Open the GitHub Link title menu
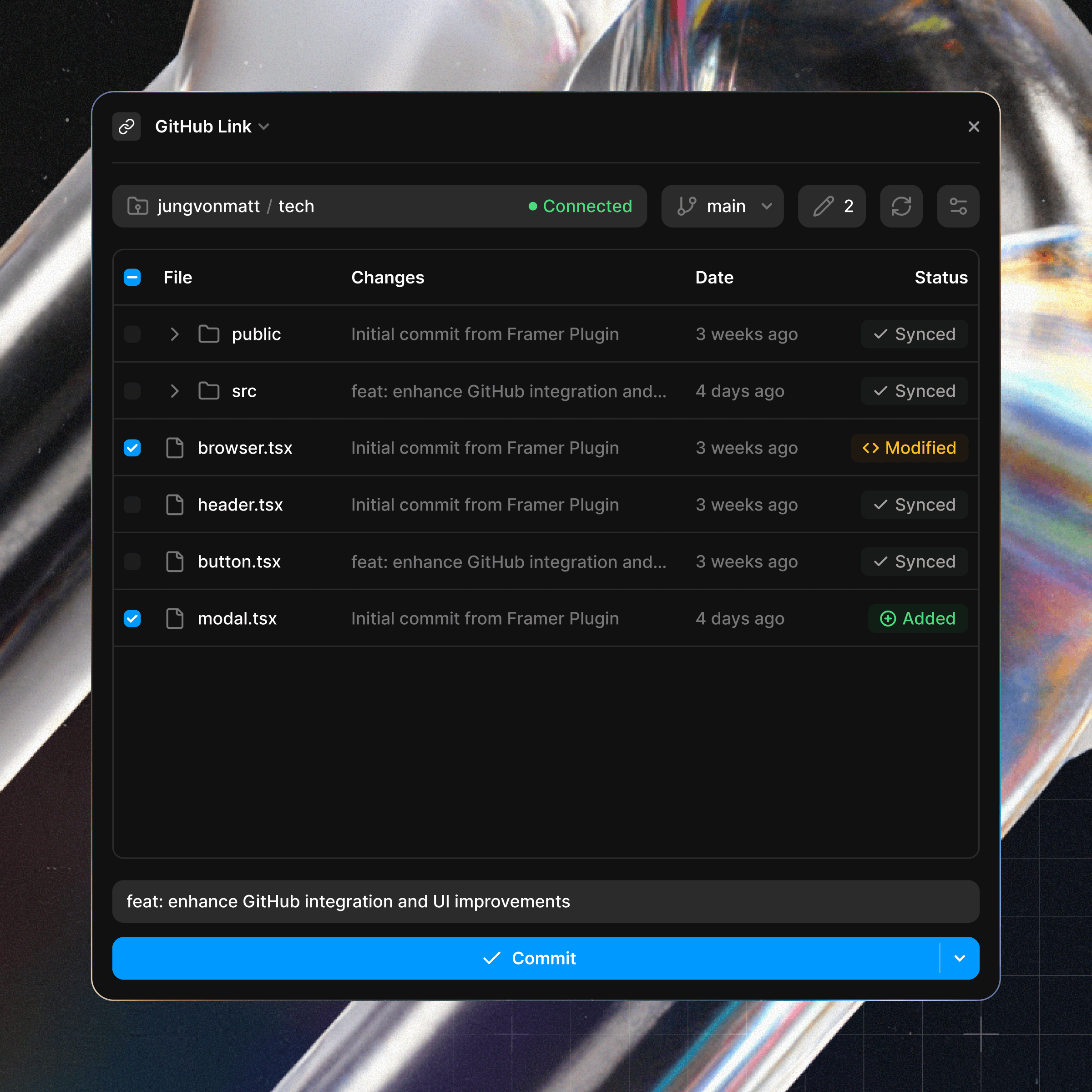The height and width of the screenshot is (1092, 1092). coord(212,126)
